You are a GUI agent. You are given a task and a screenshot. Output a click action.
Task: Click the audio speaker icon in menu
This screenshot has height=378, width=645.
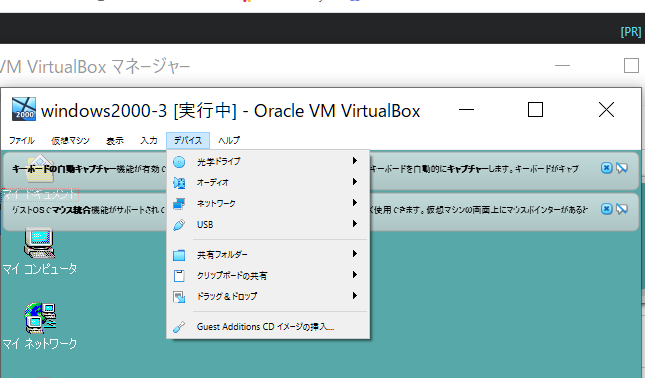(x=179, y=183)
